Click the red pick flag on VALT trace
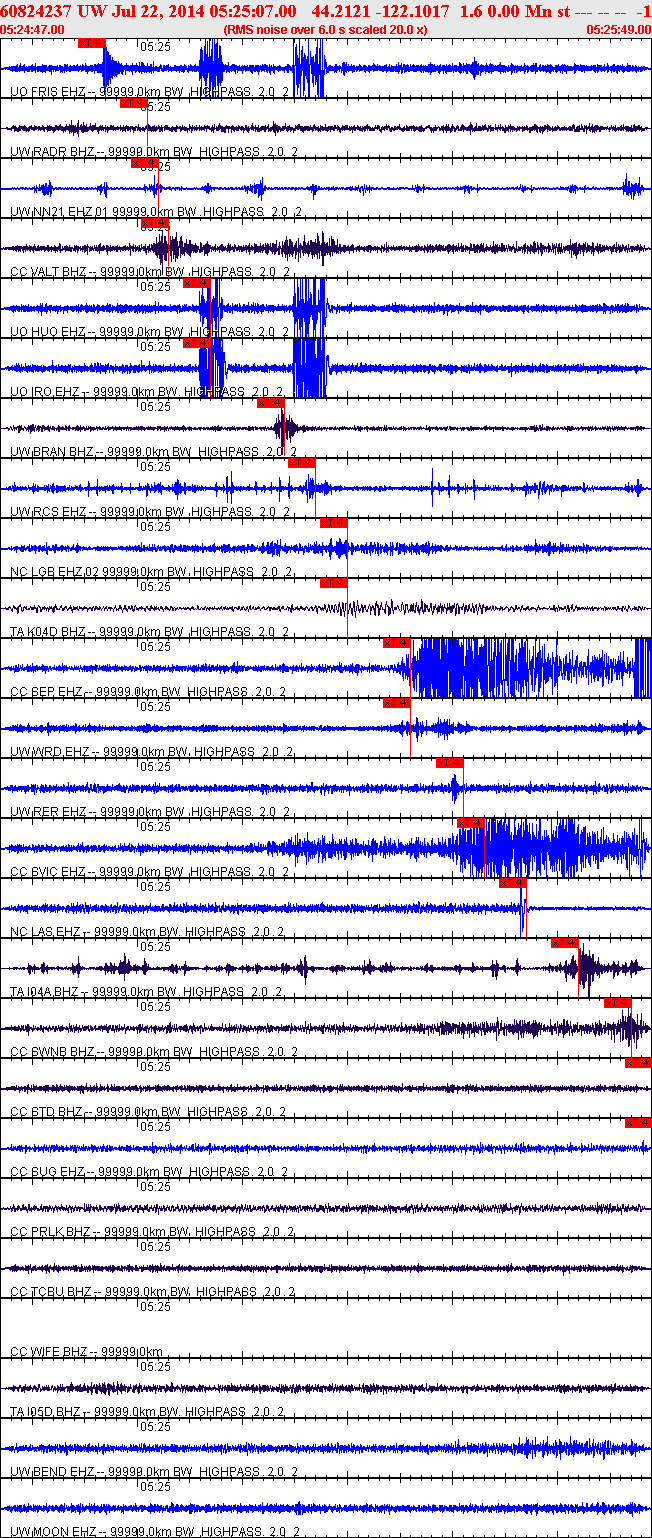Image resolution: width=652 pixels, height=1538 pixels. 156,223
